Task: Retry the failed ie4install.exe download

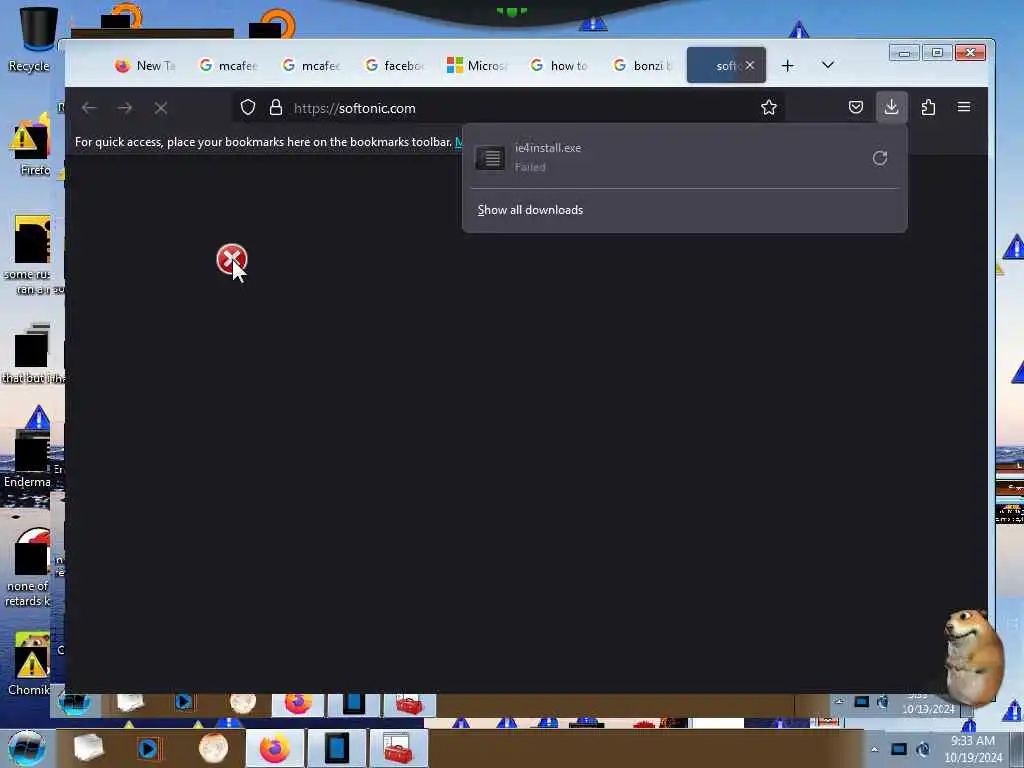Action: click(x=880, y=158)
